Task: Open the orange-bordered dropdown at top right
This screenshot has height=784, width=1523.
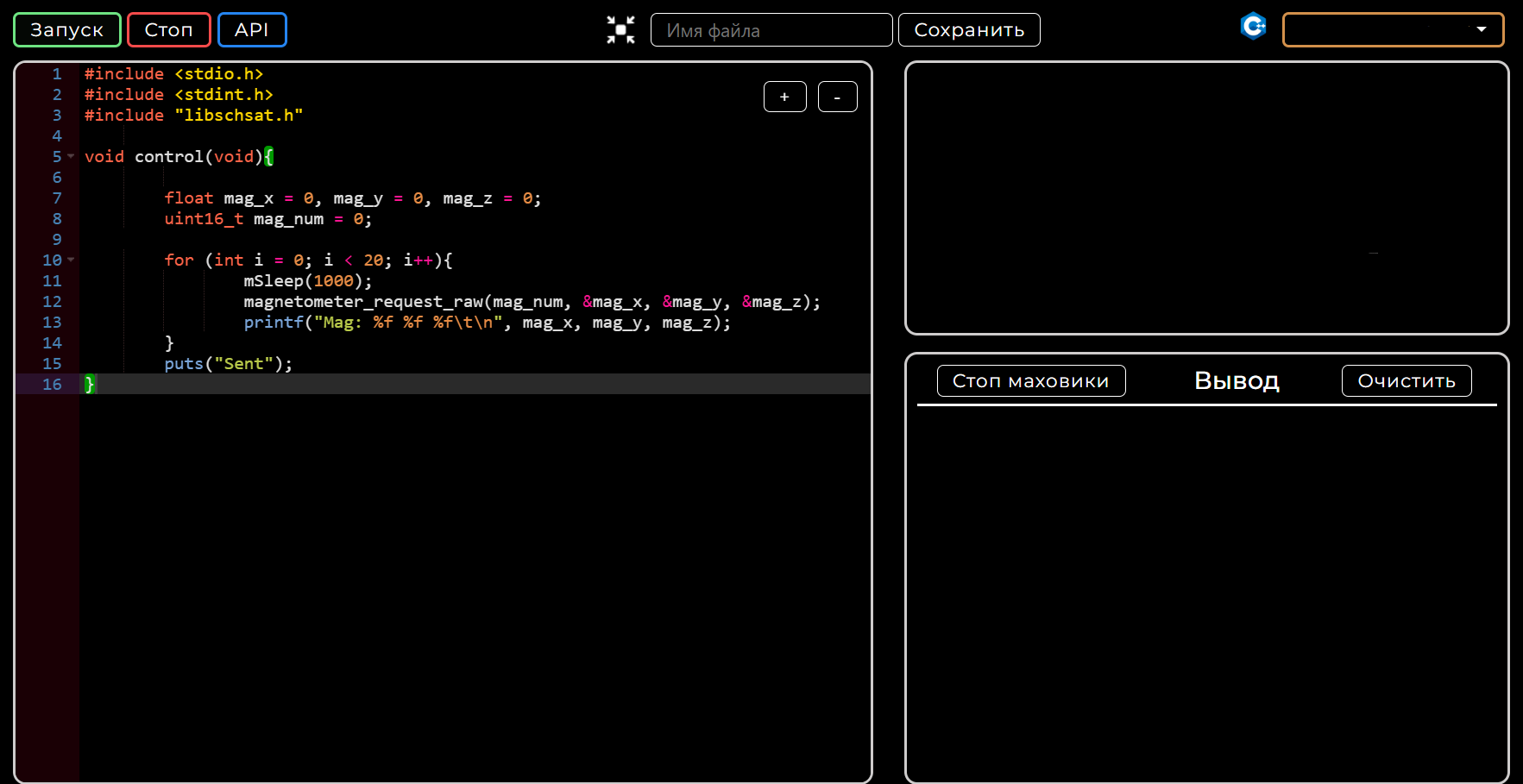Action: (x=1392, y=30)
